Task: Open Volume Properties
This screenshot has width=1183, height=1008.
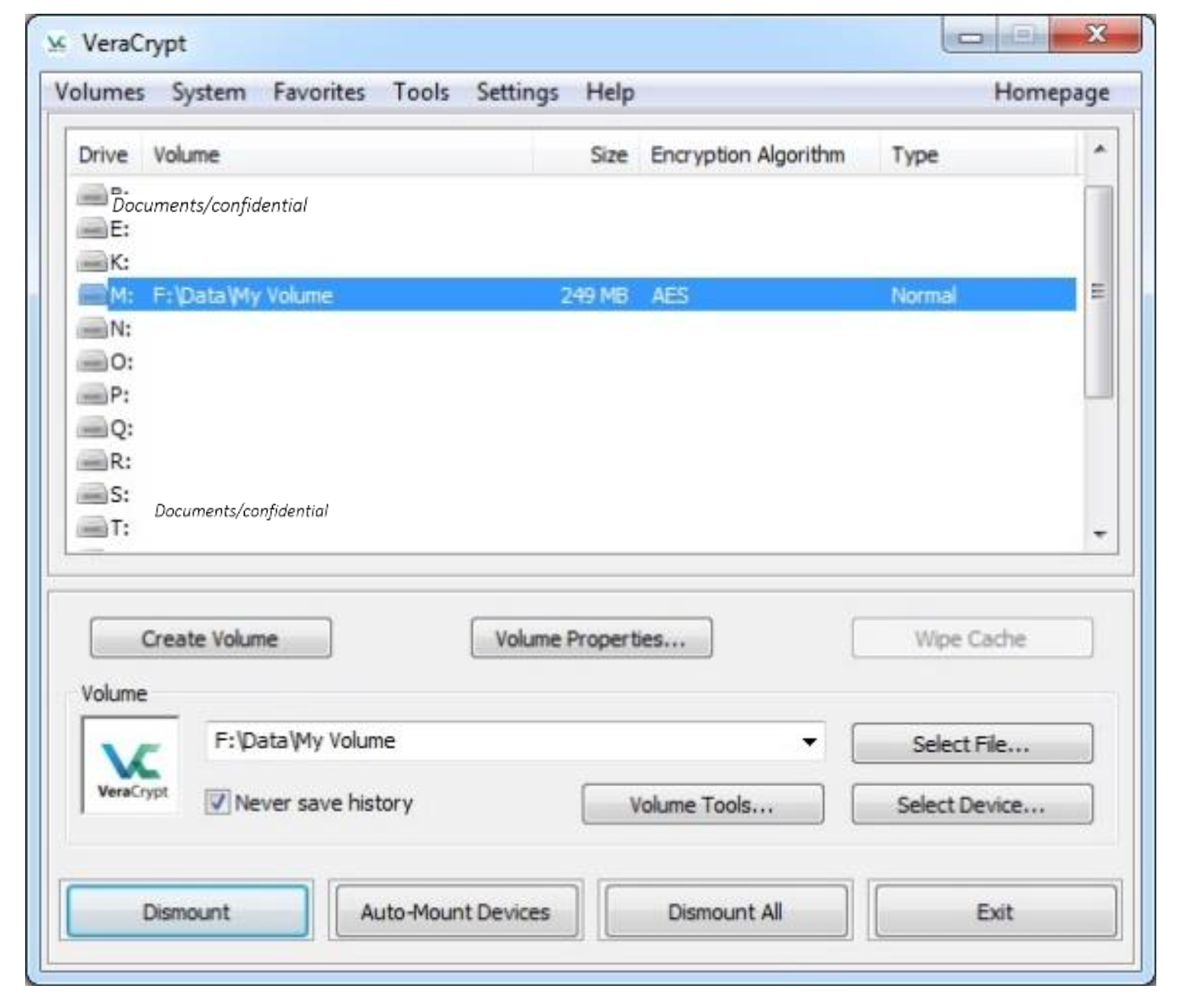Action: (x=591, y=638)
